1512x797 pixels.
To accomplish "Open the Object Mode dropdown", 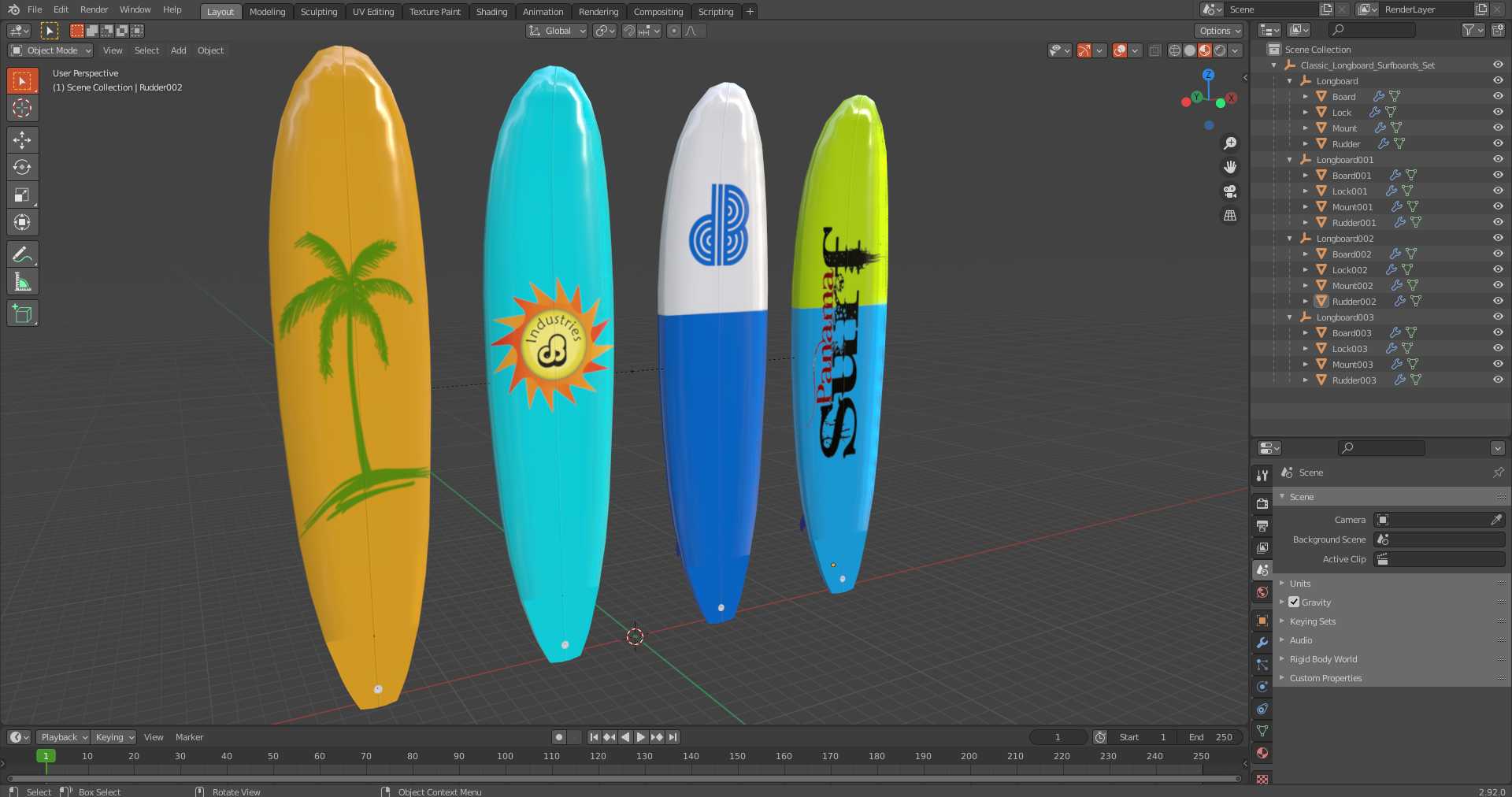I will click(51, 50).
